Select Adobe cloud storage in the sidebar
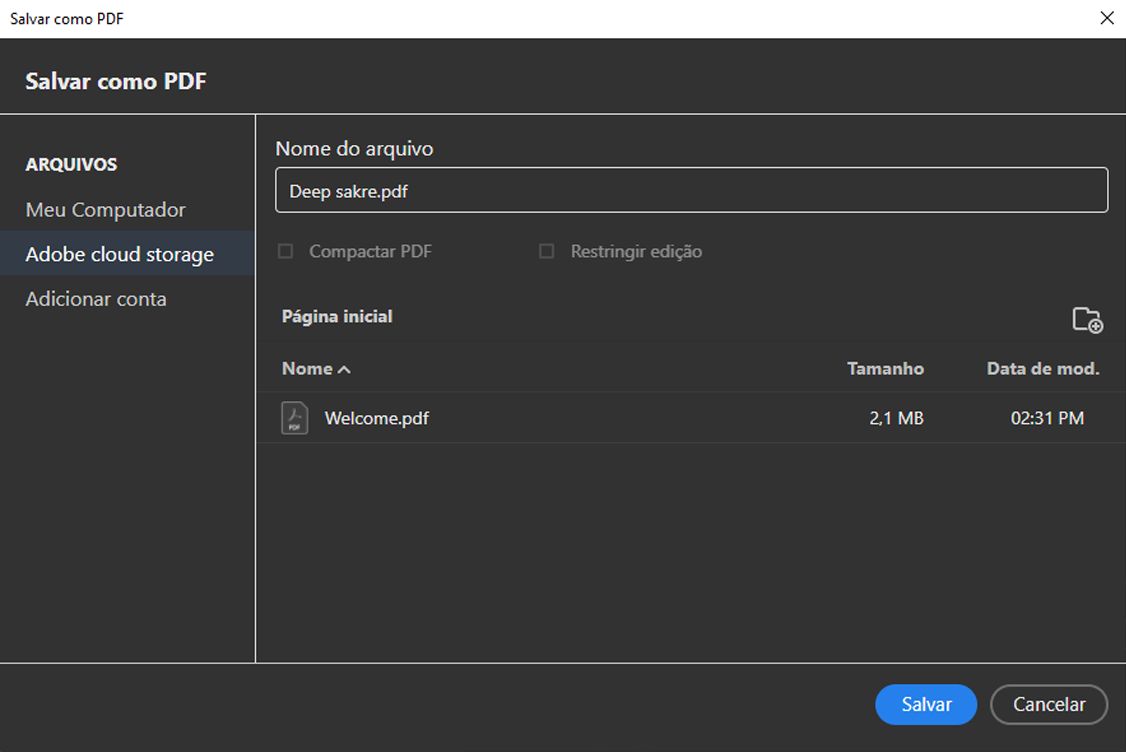This screenshot has height=752, width=1126. 120,254
